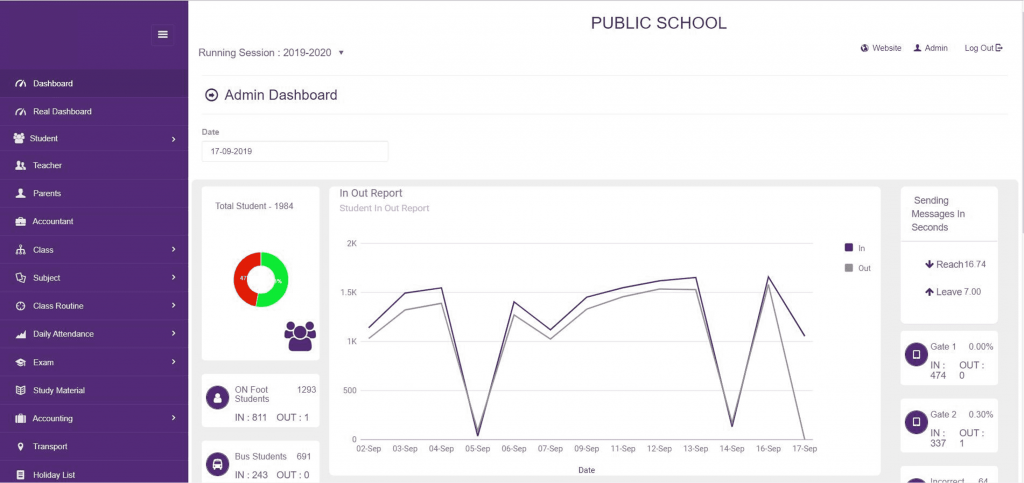The width and height of the screenshot is (1024, 483).
Task: Click the red segment of donut chart
Action: 242,279
